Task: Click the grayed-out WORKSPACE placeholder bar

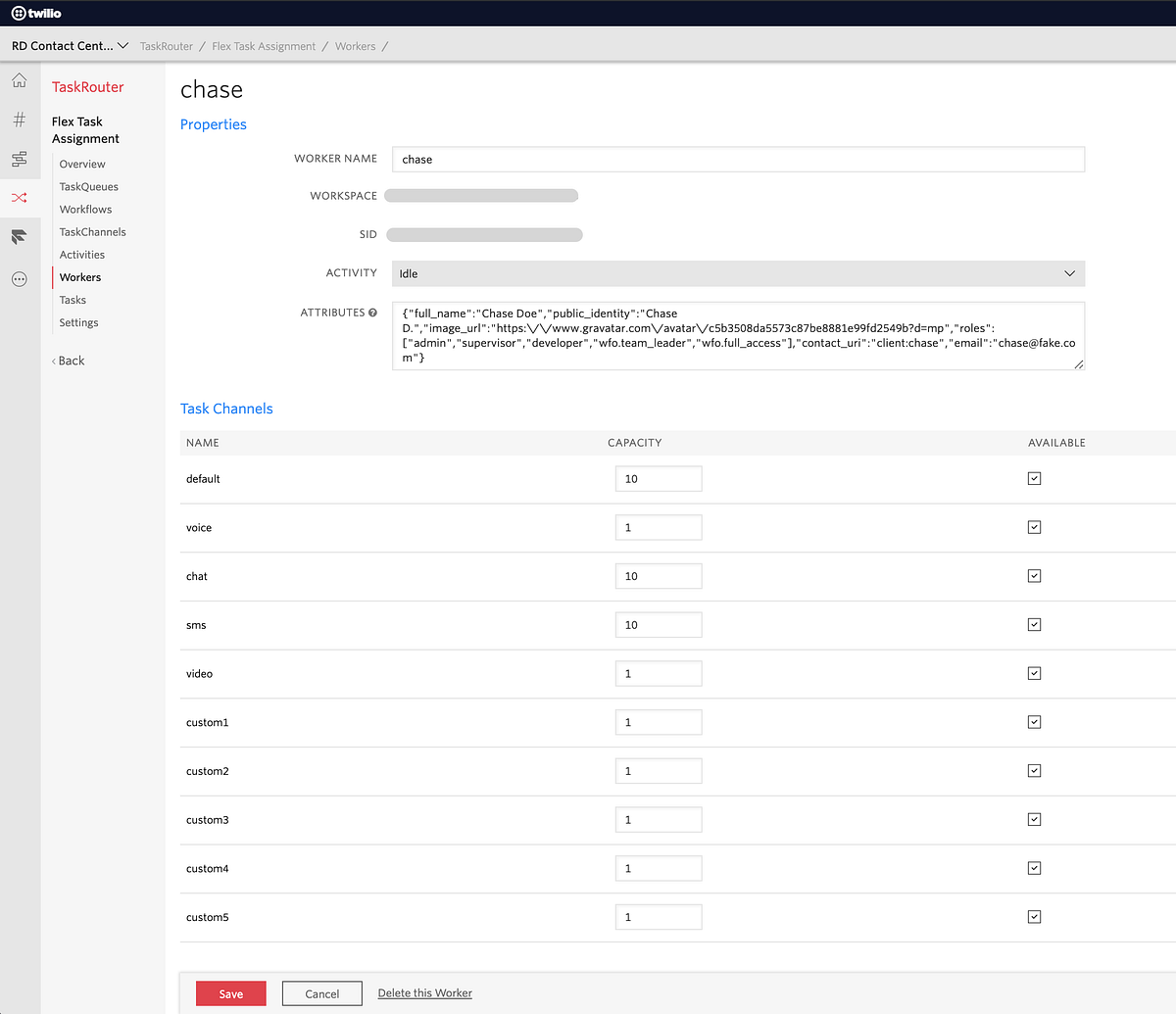Action: [480, 195]
